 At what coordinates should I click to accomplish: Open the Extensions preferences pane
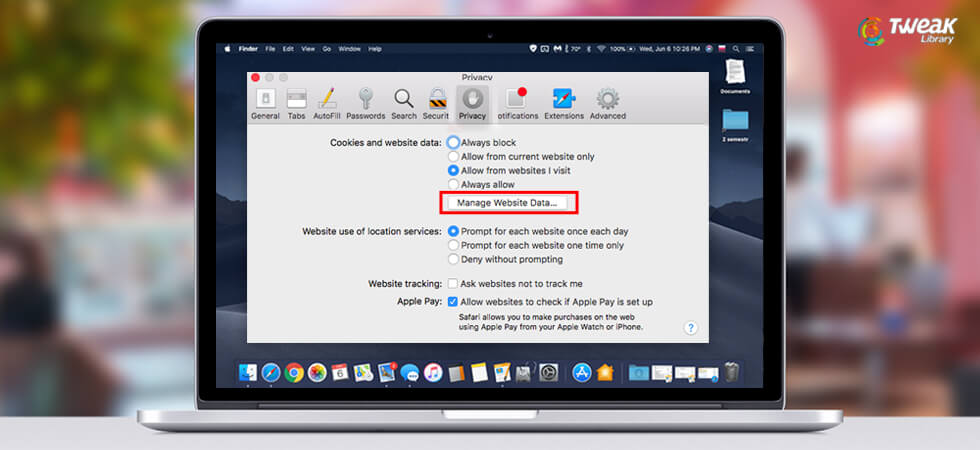click(564, 102)
